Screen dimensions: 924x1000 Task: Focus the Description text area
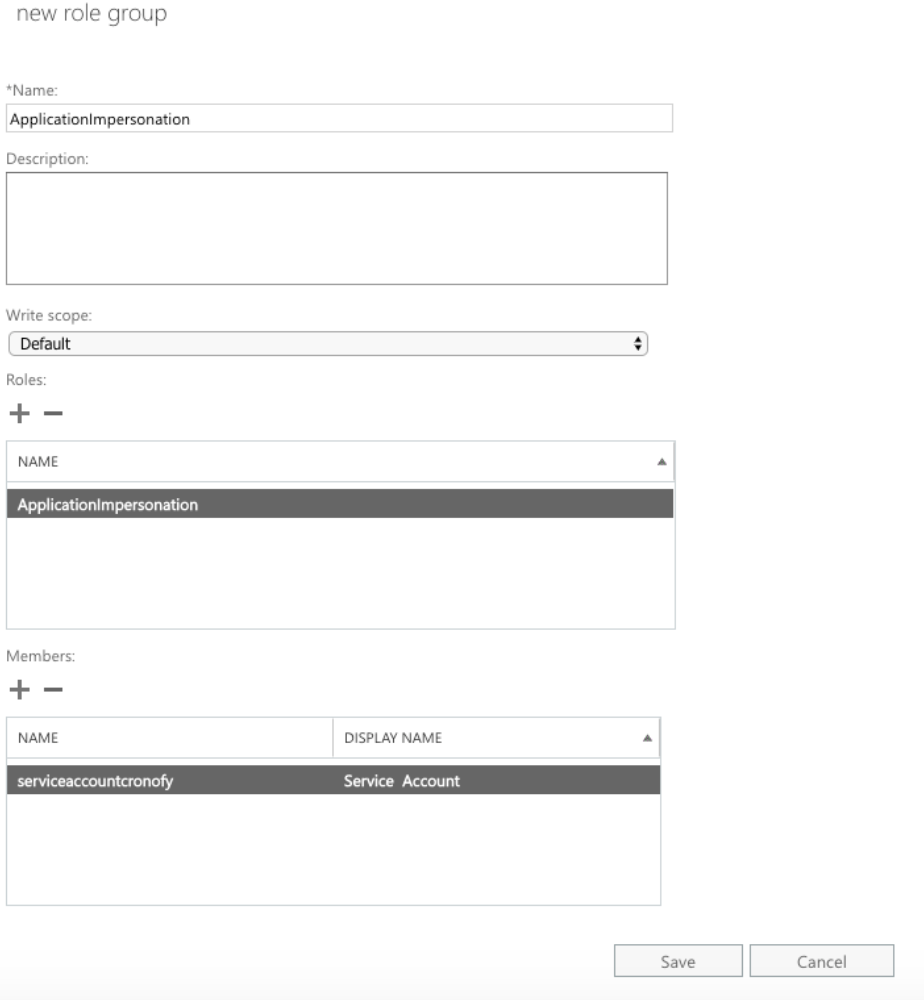coord(337,228)
